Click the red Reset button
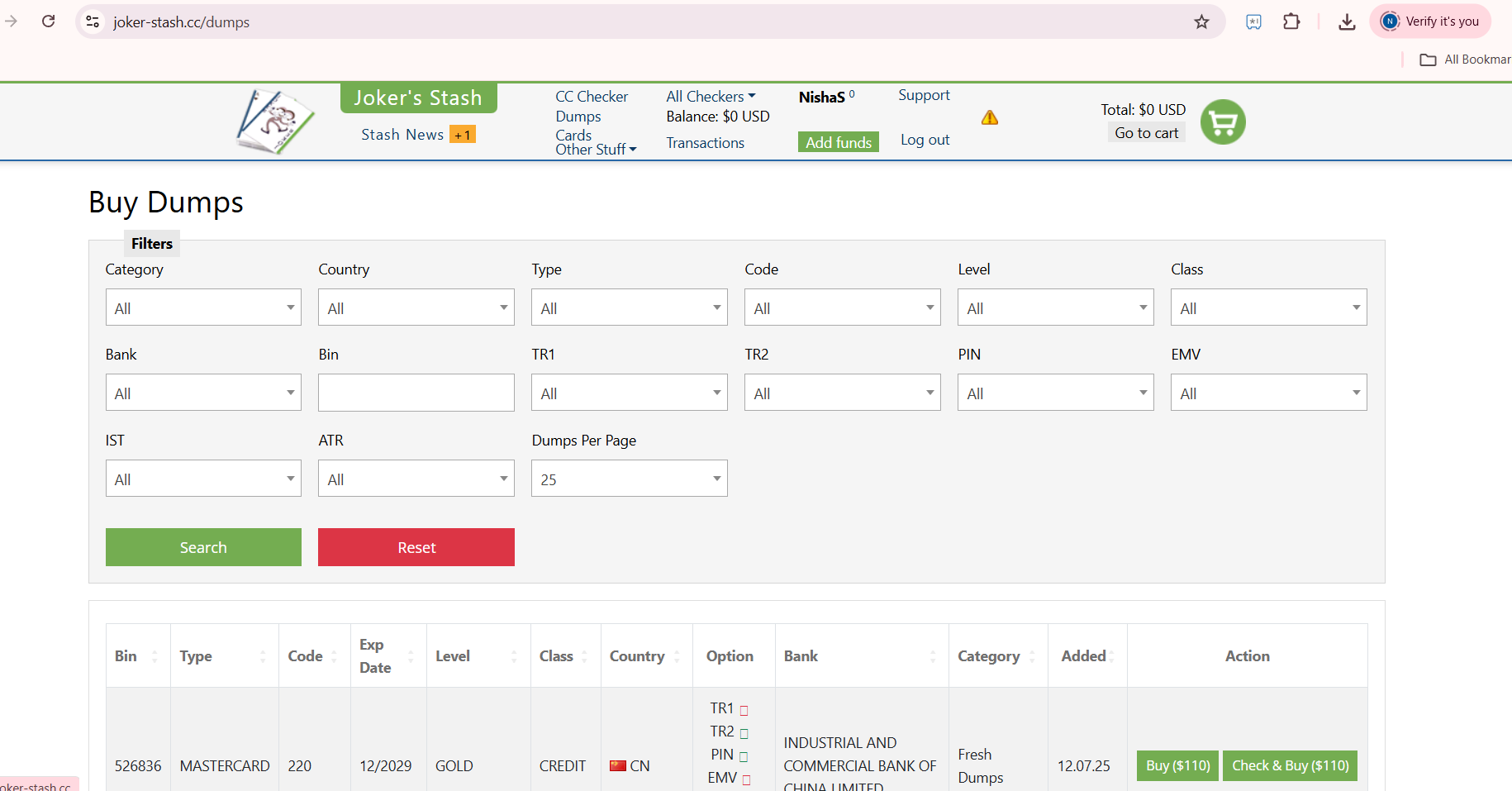Viewport: 1512px width, 791px height. click(416, 547)
